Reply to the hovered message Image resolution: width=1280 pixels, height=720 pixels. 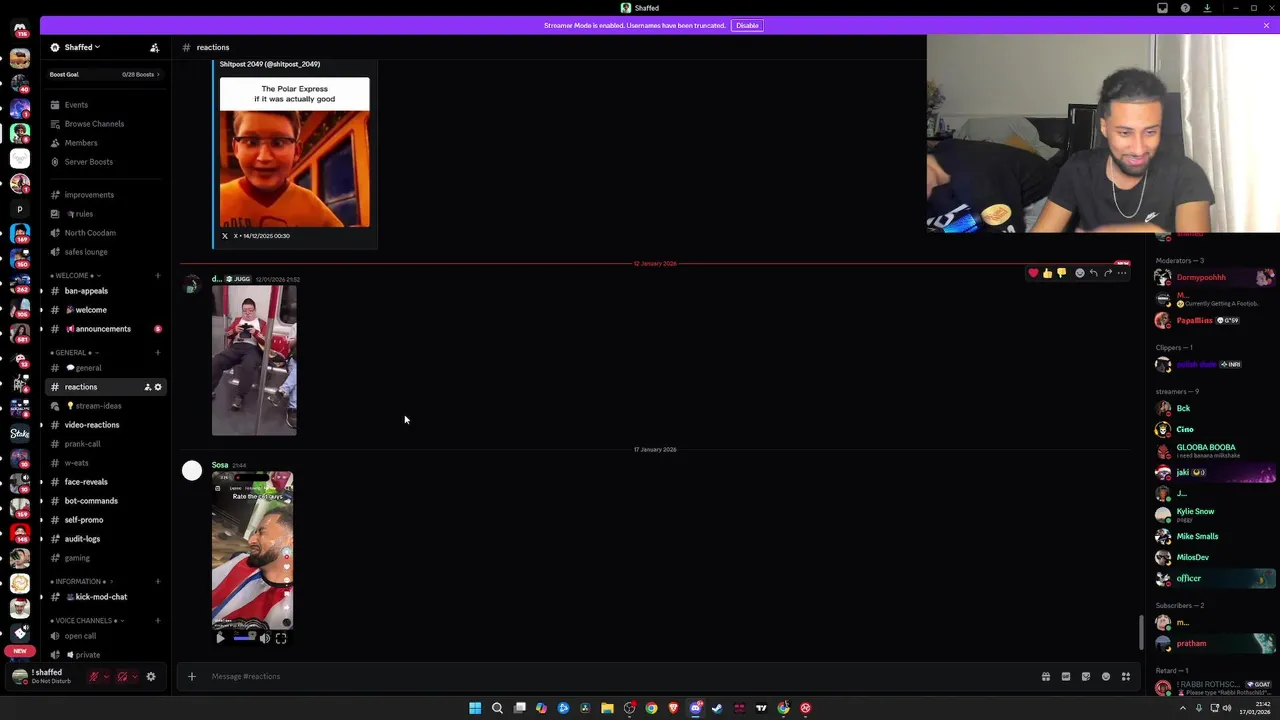(1093, 273)
